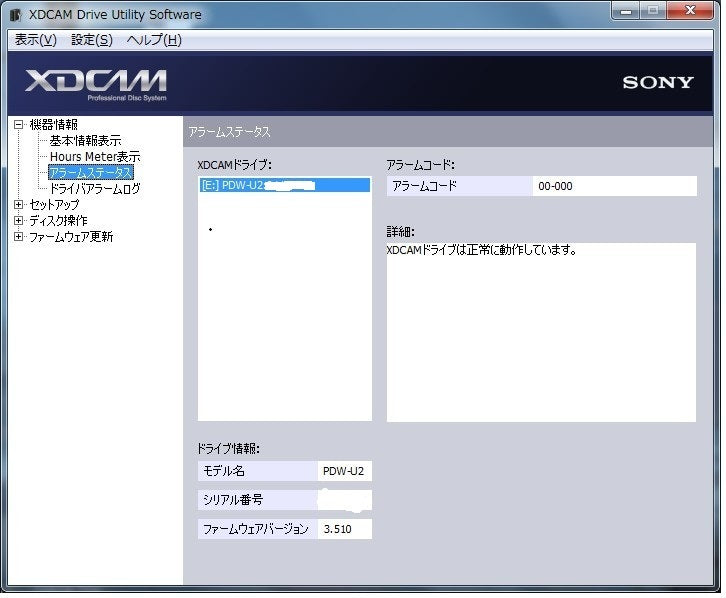Close the XDCAM Drive Utility window
This screenshot has height=598, width=726.
tap(689, 11)
